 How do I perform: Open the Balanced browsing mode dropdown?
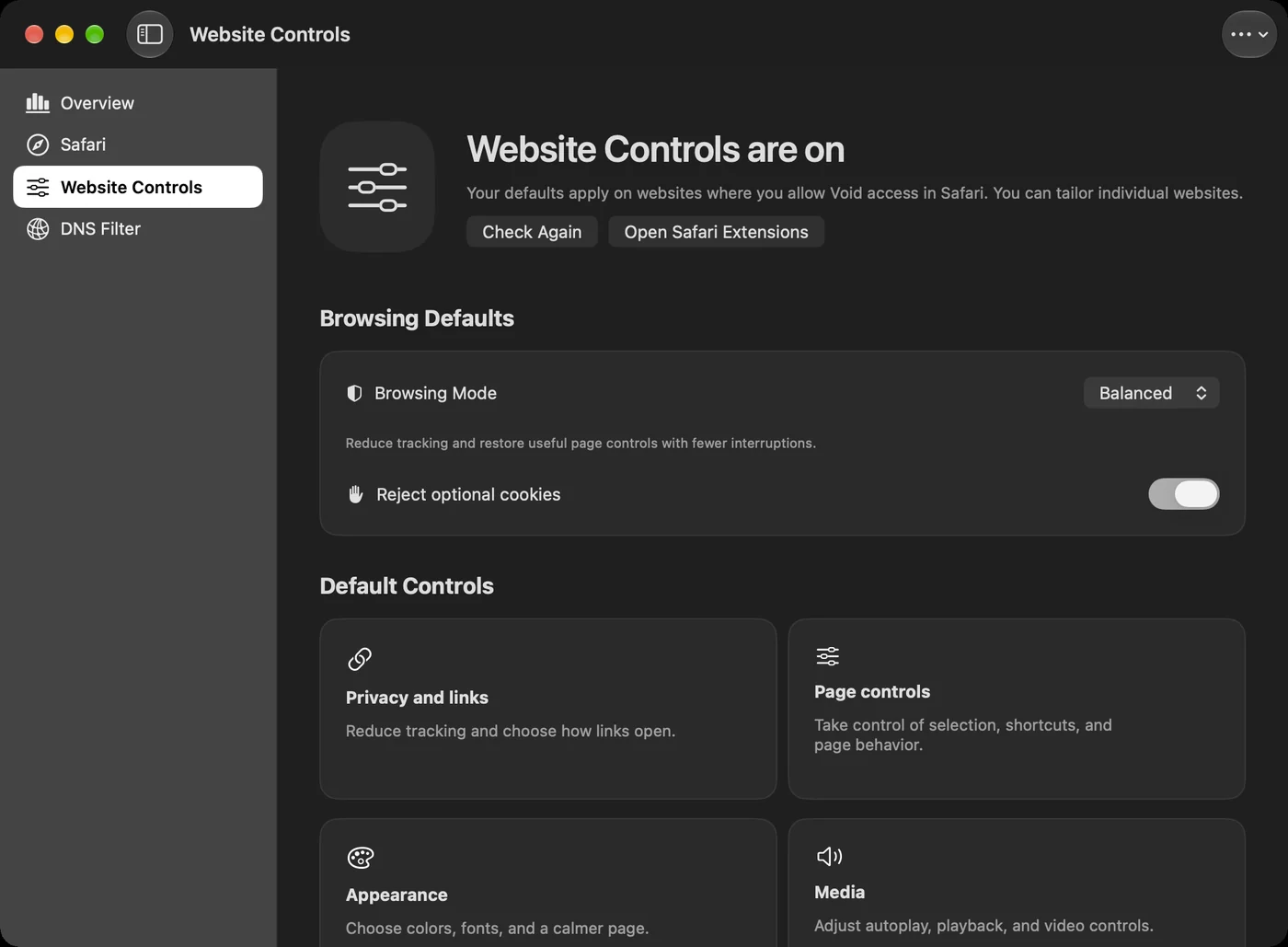[1152, 393]
